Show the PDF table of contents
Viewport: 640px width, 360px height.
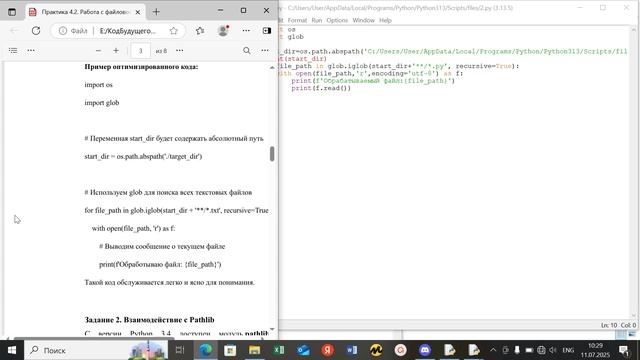pos(13,51)
